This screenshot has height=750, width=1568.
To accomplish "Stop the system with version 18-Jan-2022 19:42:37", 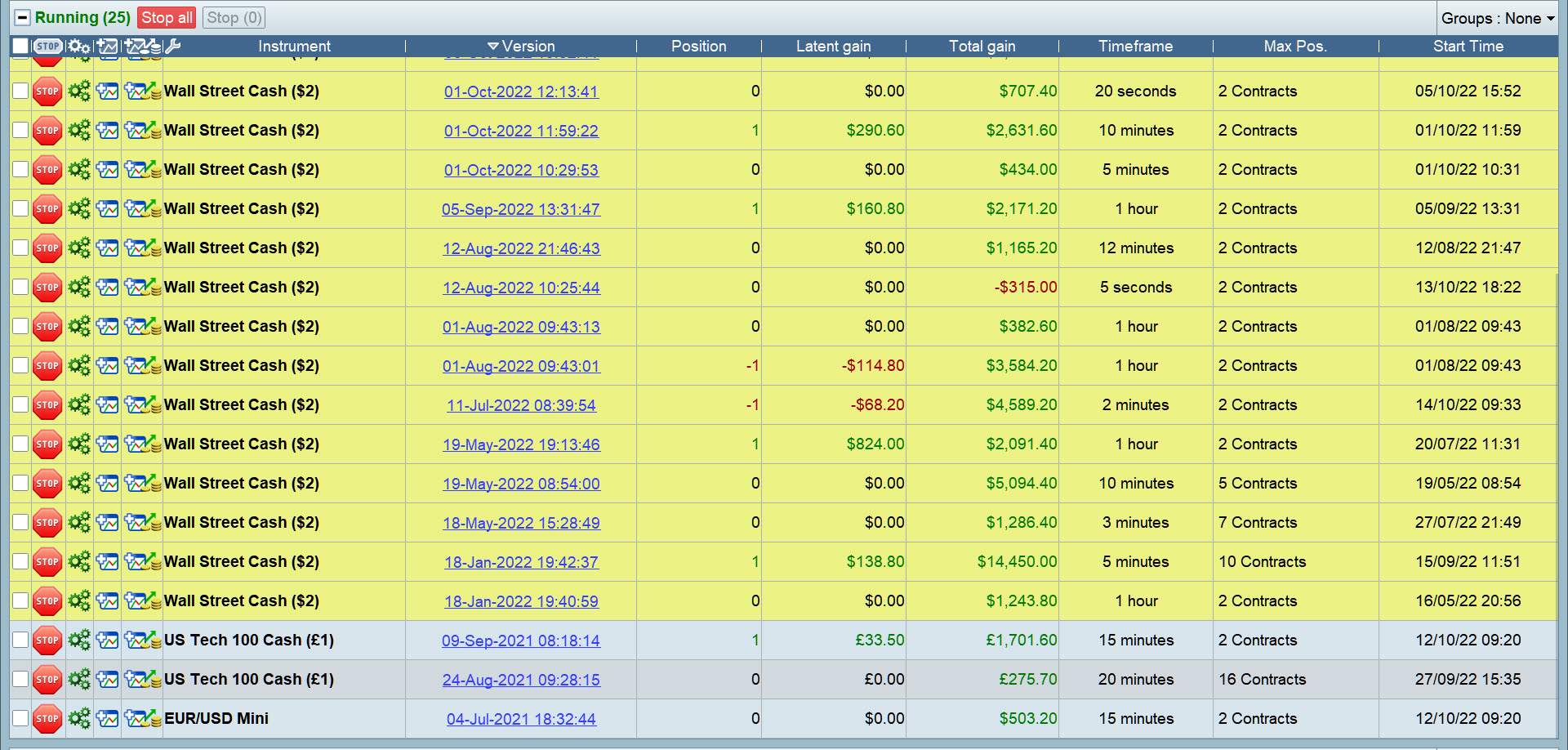I will pyautogui.click(x=47, y=562).
